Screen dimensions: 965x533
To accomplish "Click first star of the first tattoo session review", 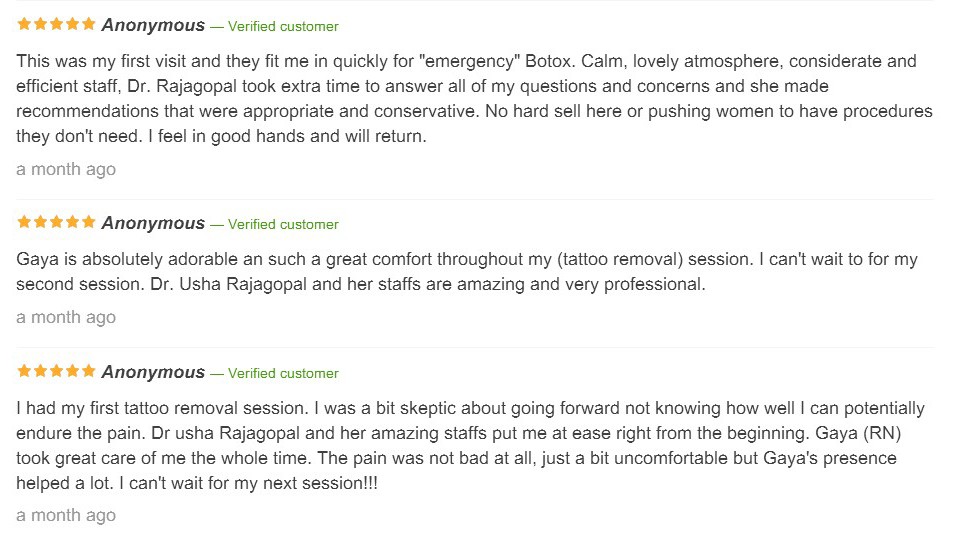I will (24, 371).
